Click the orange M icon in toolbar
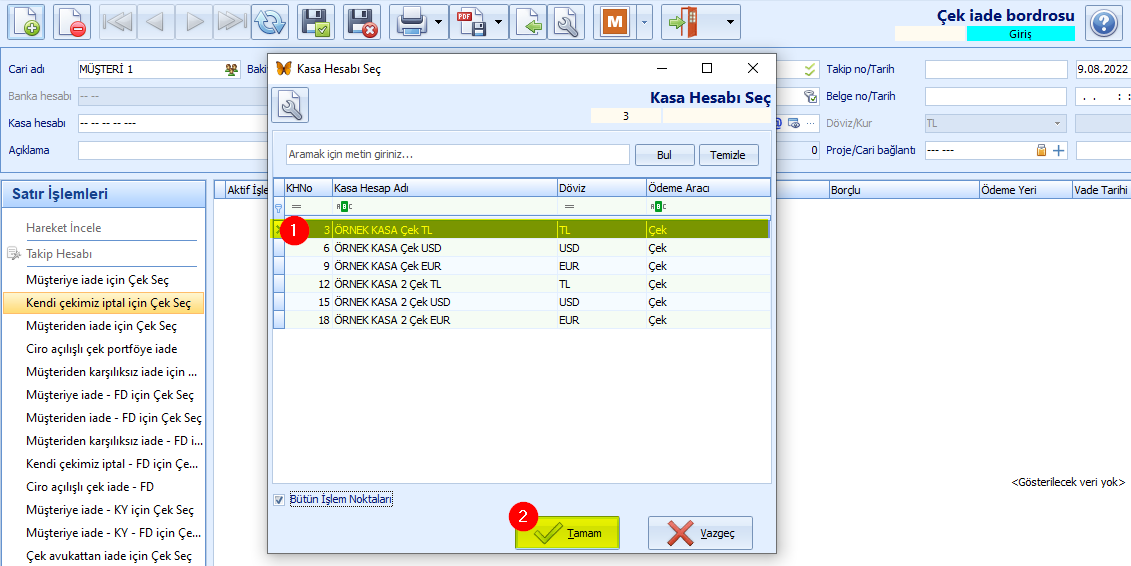This screenshot has width=1131, height=566. [612, 22]
